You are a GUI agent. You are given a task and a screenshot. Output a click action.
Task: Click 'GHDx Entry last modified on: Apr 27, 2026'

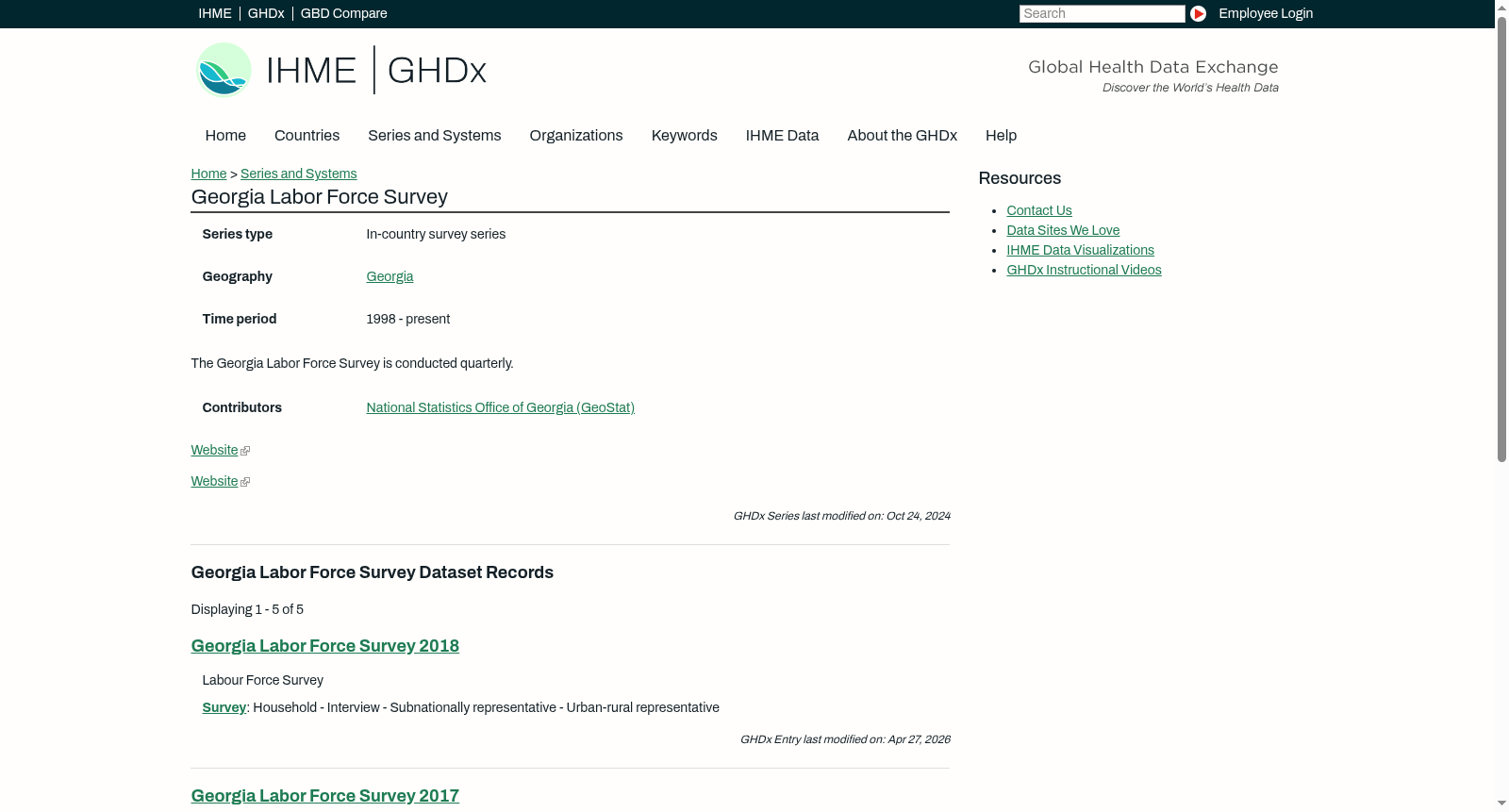coord(845,739)
